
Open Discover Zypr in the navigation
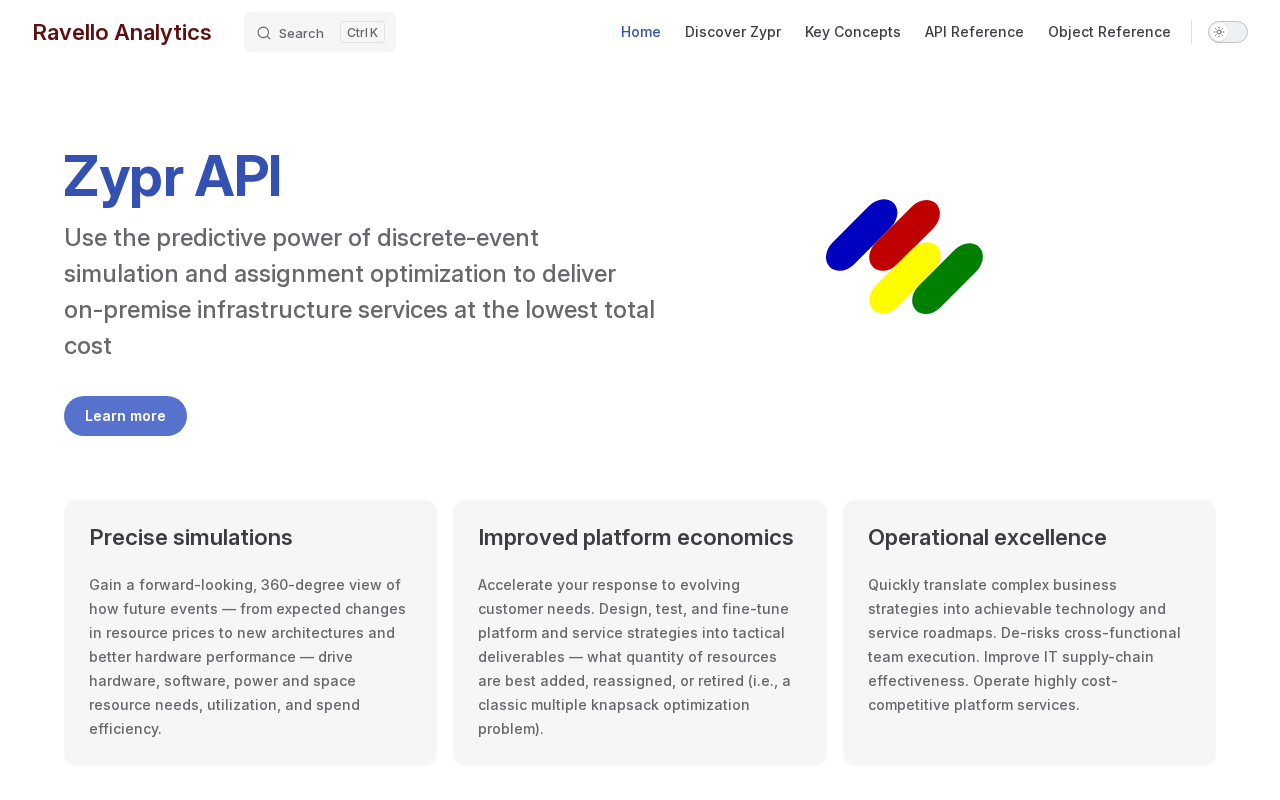click(733, 32)
